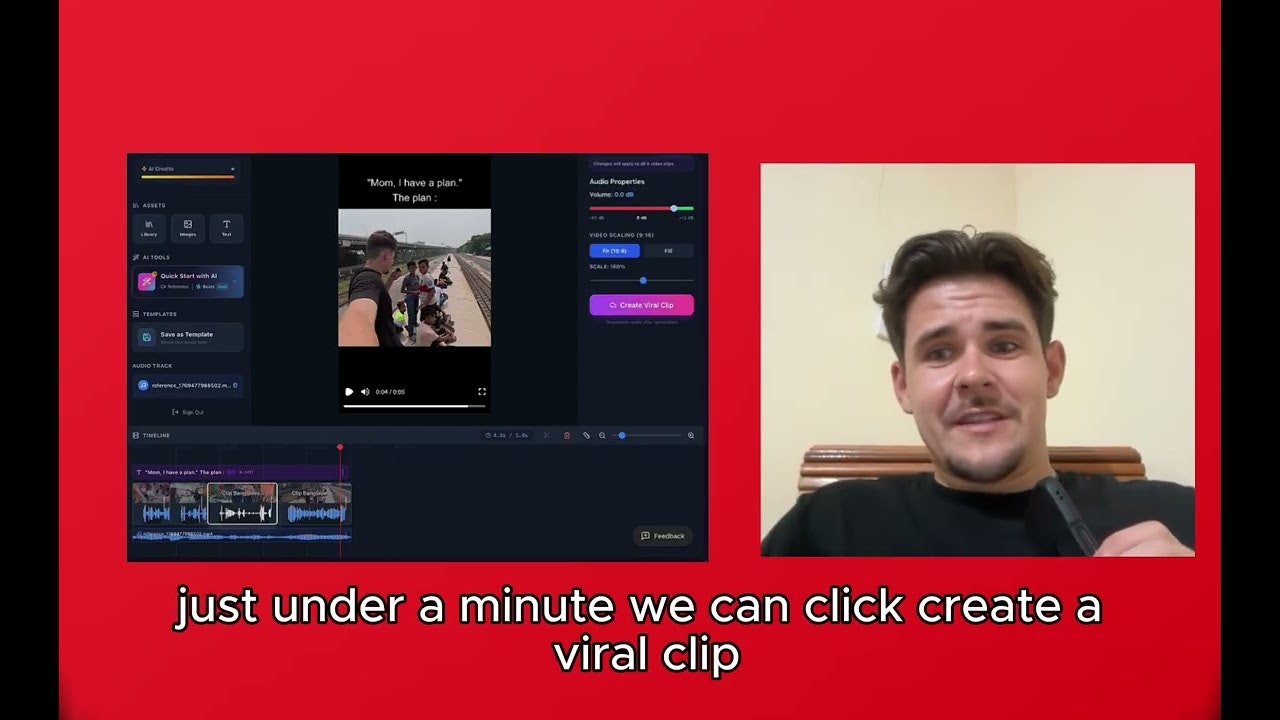Switch video scaling to Fill mode
This screenshot has width=1280, height=720.
point(668,251)
